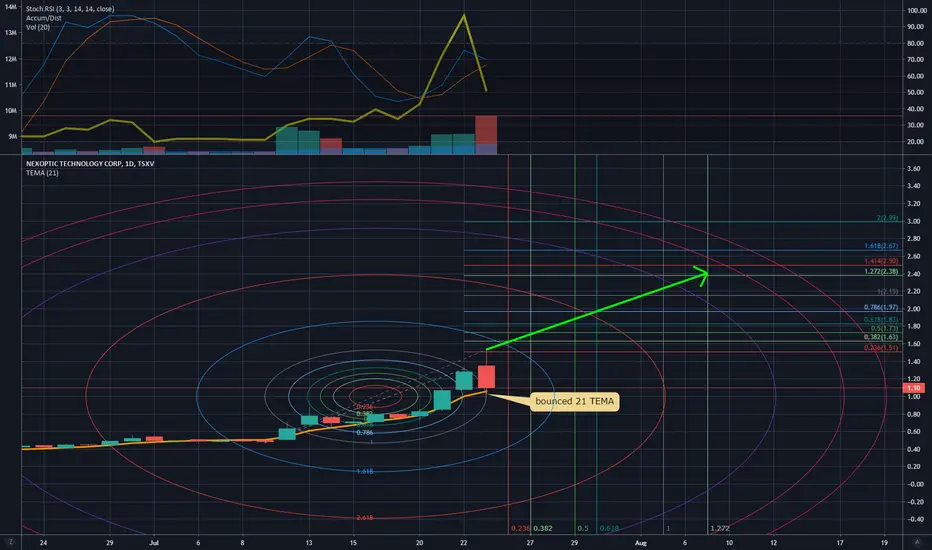Screen dimensions: 932x550
Task: Select the Vol (20) indicator legend
Action: 38,27
